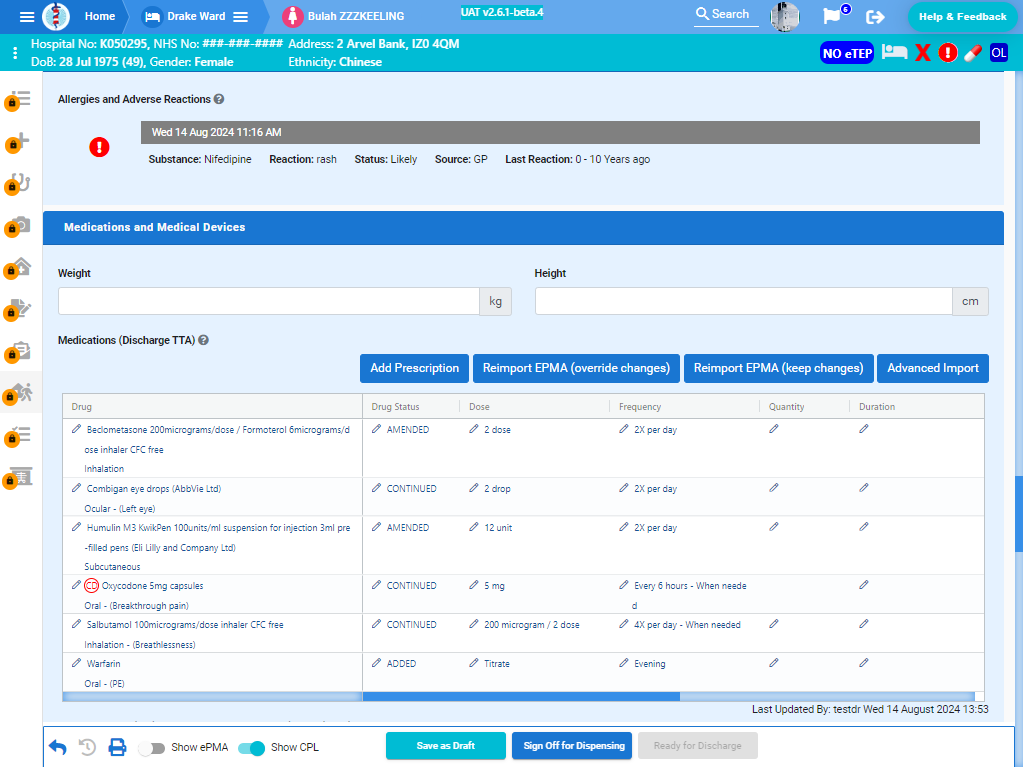The height and width of the screenshot is (767, 1023).
Task: Edit Salbutamol quantity
Action: pyautogui.click(x=774, y=624)
